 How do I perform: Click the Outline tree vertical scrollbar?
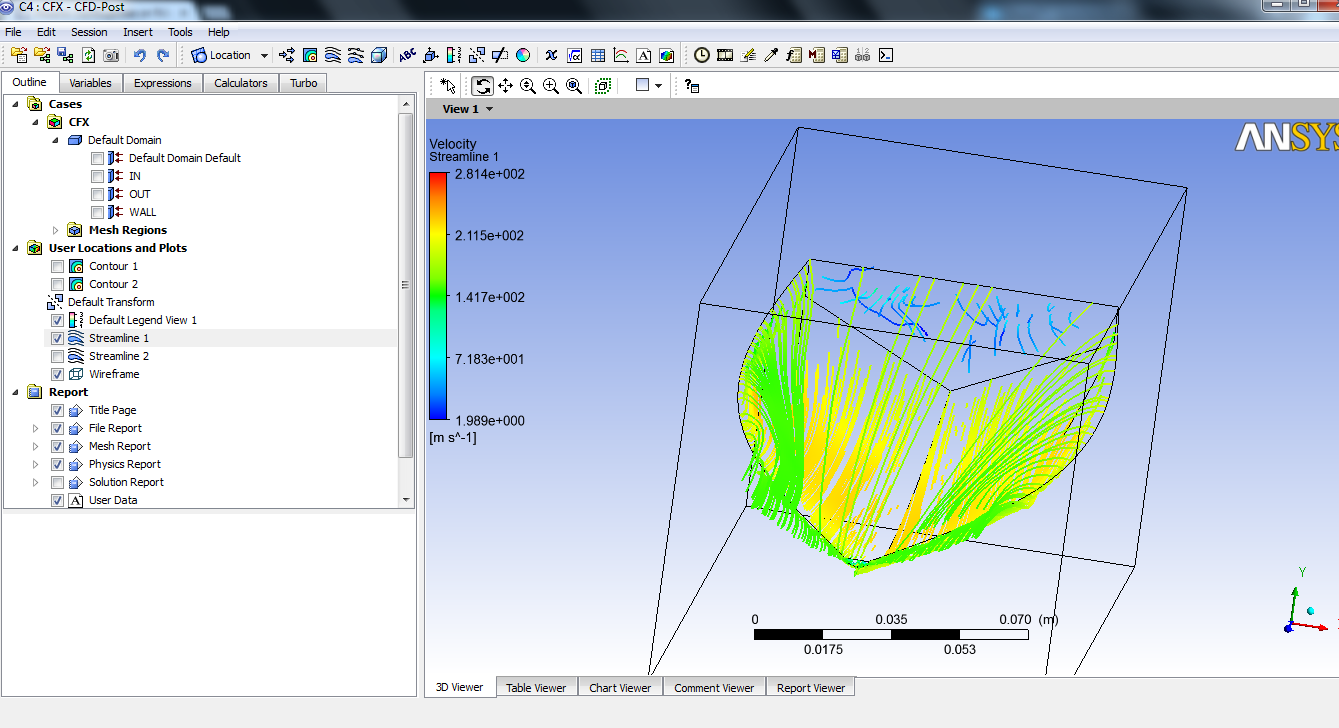point(405,284)
